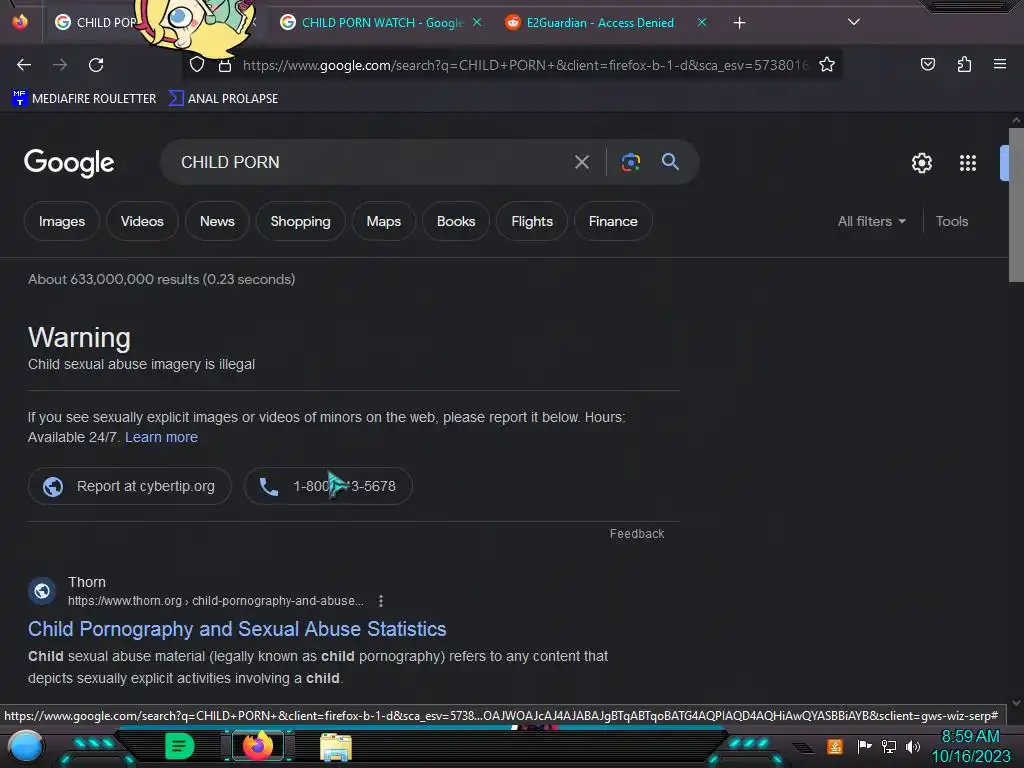Open Thorn result options three dots
Screen dimensions: 1024x768
pos(381,601)
